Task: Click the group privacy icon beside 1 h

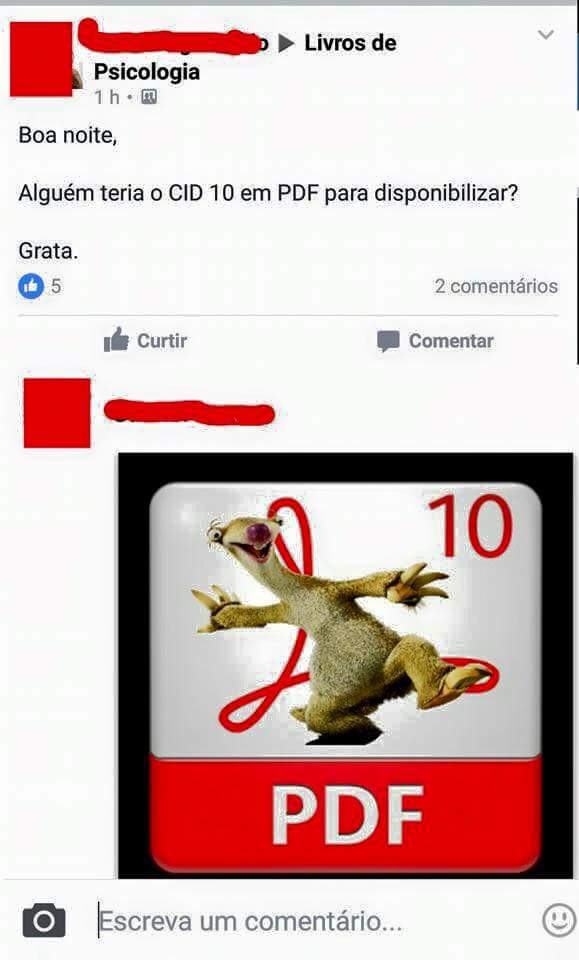Action: coord(149,97)
